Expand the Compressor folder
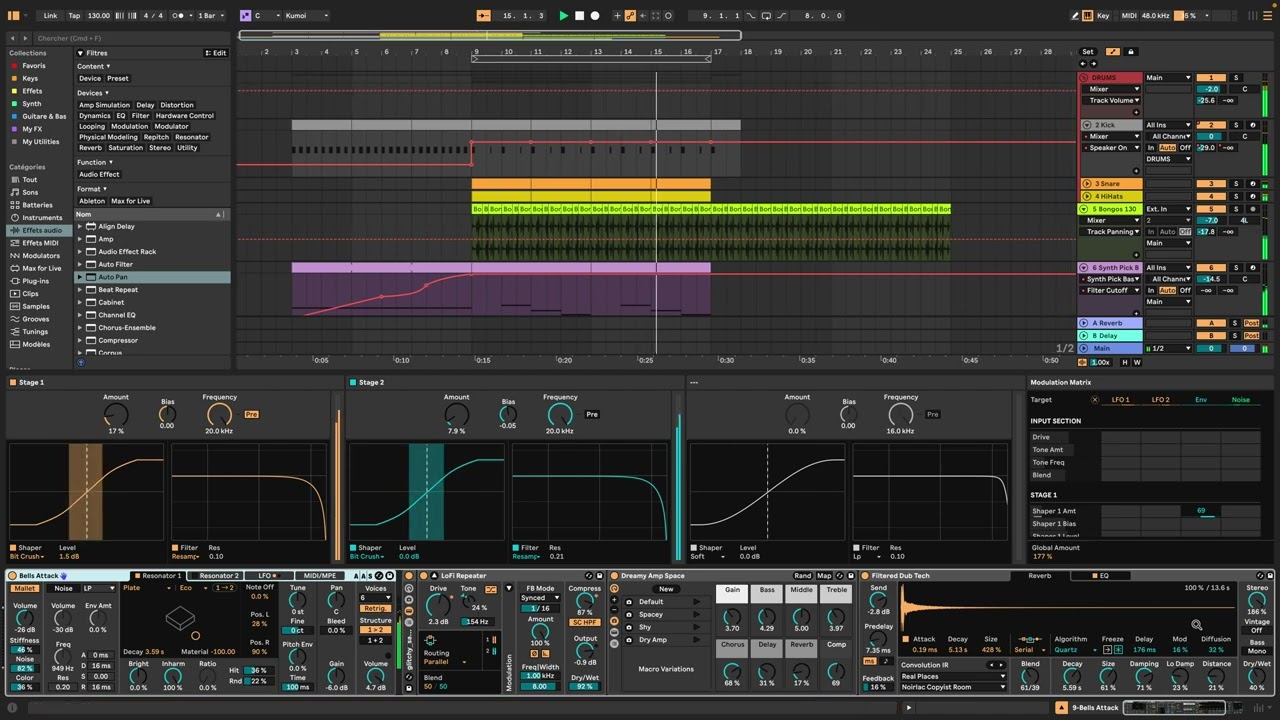Screen dimensions: 1280x720 click(x=80, y=341)
